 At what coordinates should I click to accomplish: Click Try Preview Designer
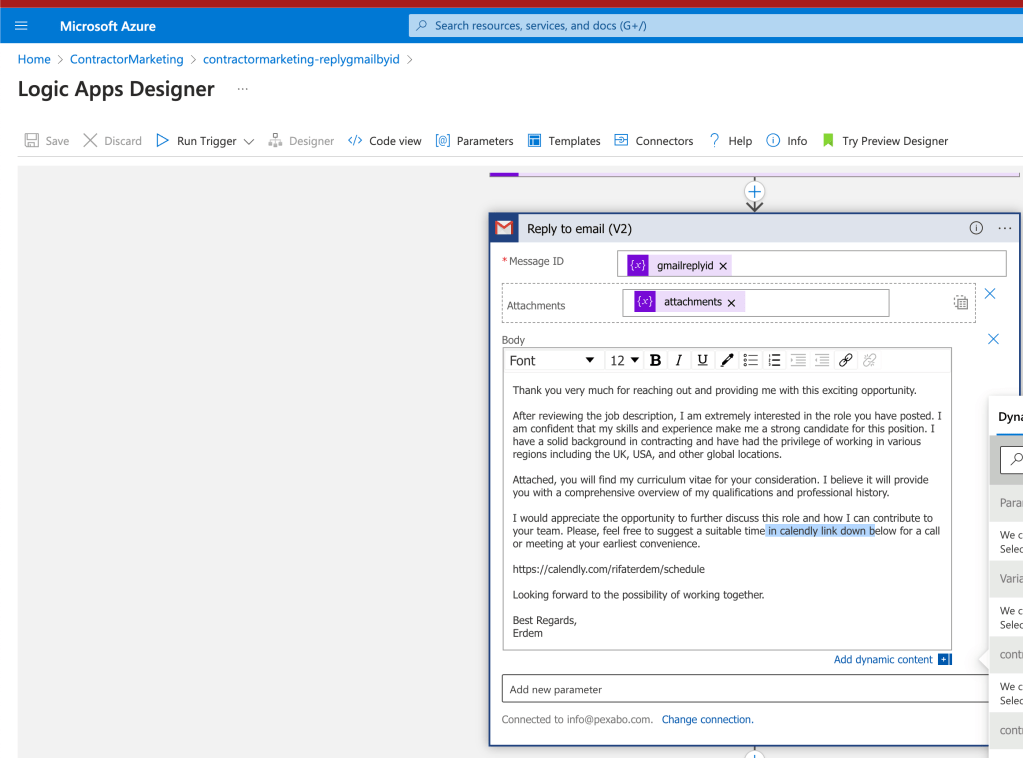pos(885,140)
